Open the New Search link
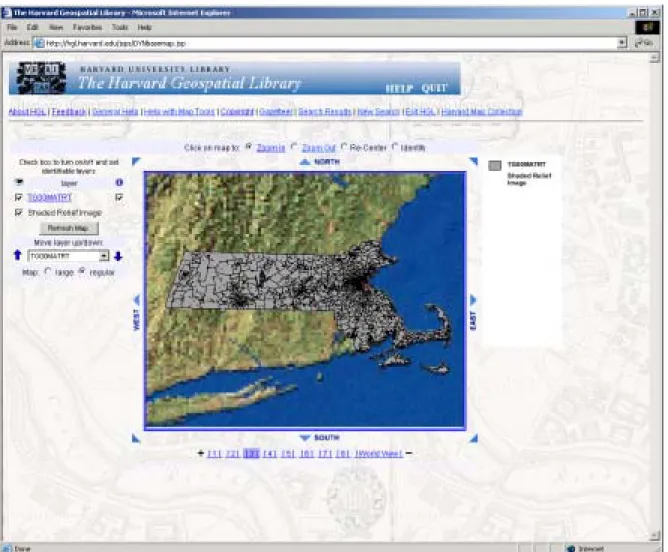668x552 pixels. [x=378, y=112]
